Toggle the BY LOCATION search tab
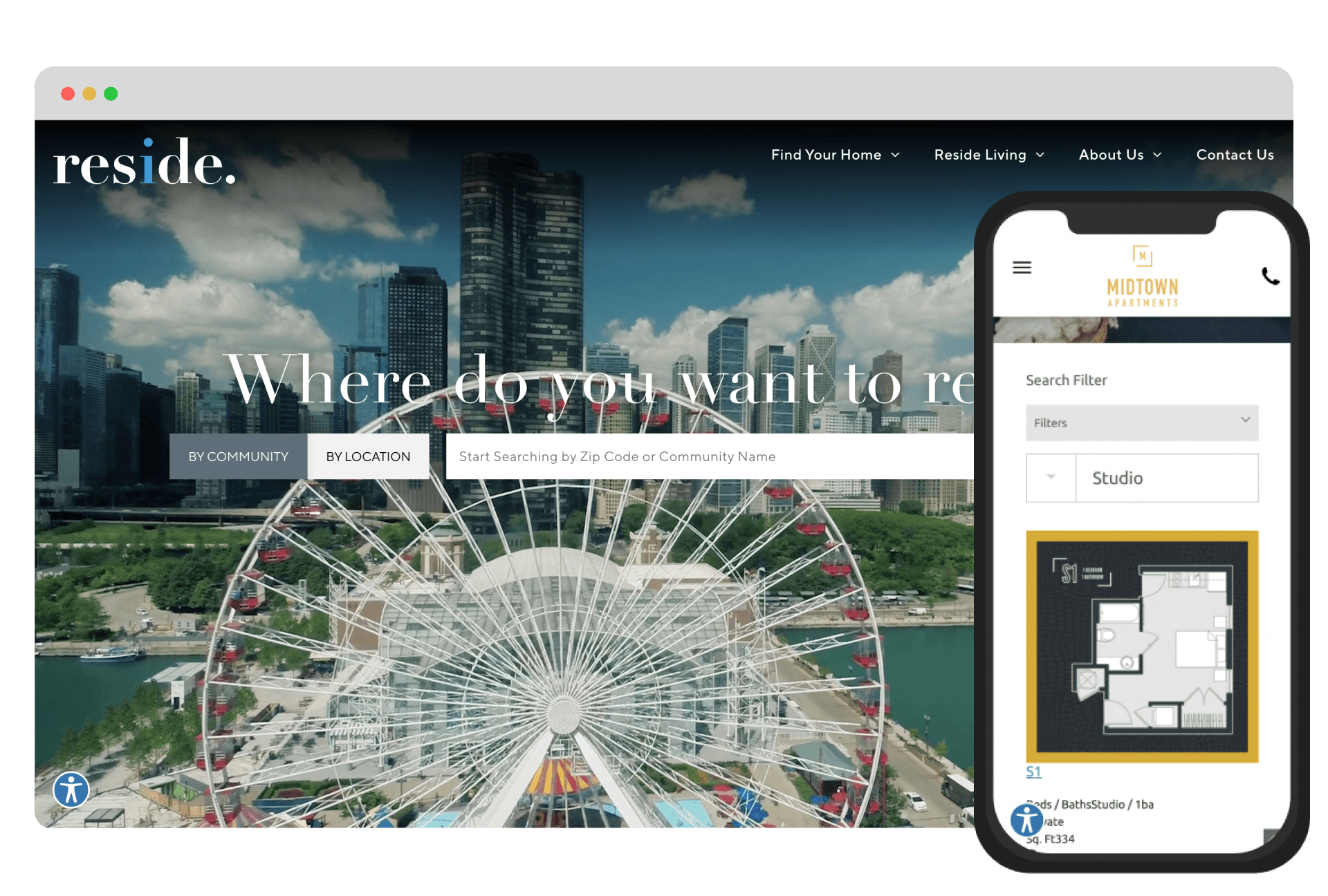 [x=367, y=457]
